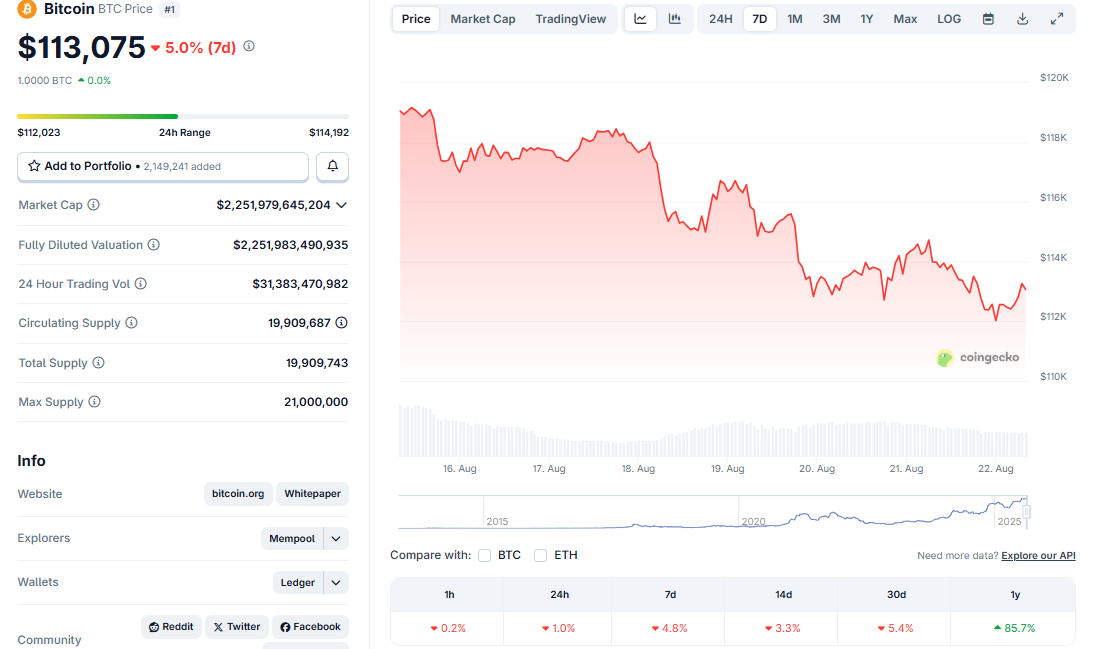Viewport: 1096px width, 649px height.
Task: Follow the Explore our API link
Action: [1038, 556]
